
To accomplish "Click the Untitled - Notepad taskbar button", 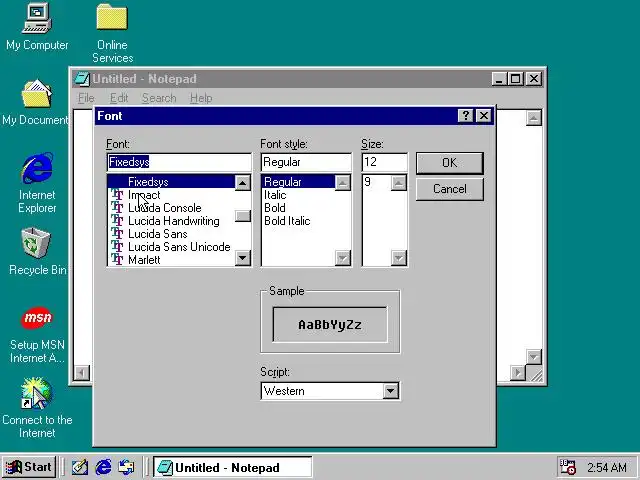I will pyautogui.click(x=233, y=467).
